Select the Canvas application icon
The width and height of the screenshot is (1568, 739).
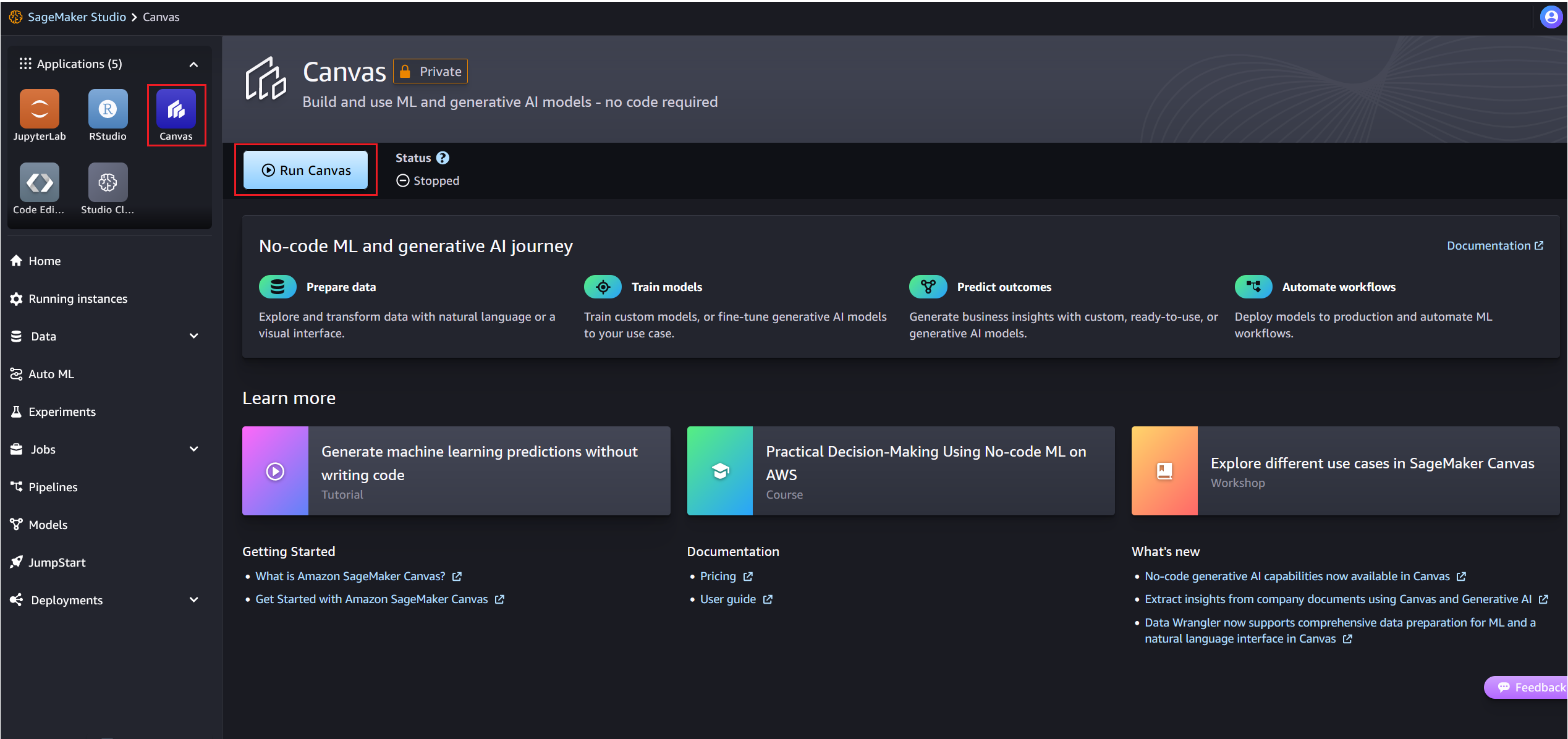[176, 109]
